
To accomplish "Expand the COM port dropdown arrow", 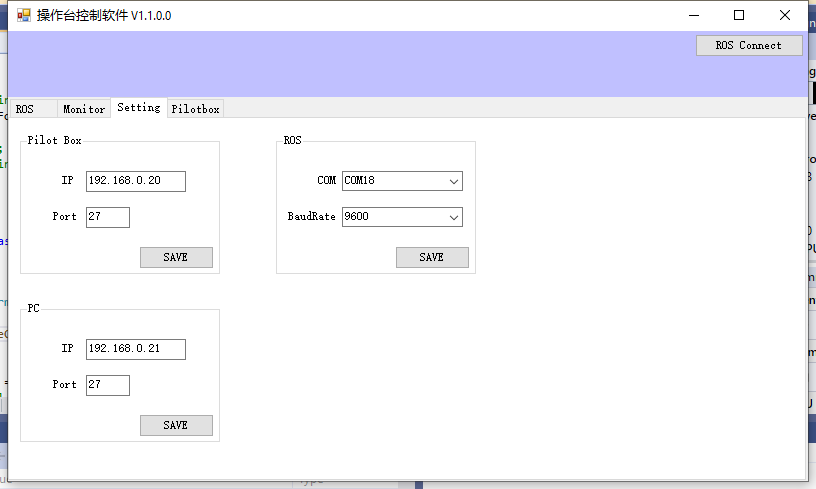I will pyautogui.click(x=454, y=181).
